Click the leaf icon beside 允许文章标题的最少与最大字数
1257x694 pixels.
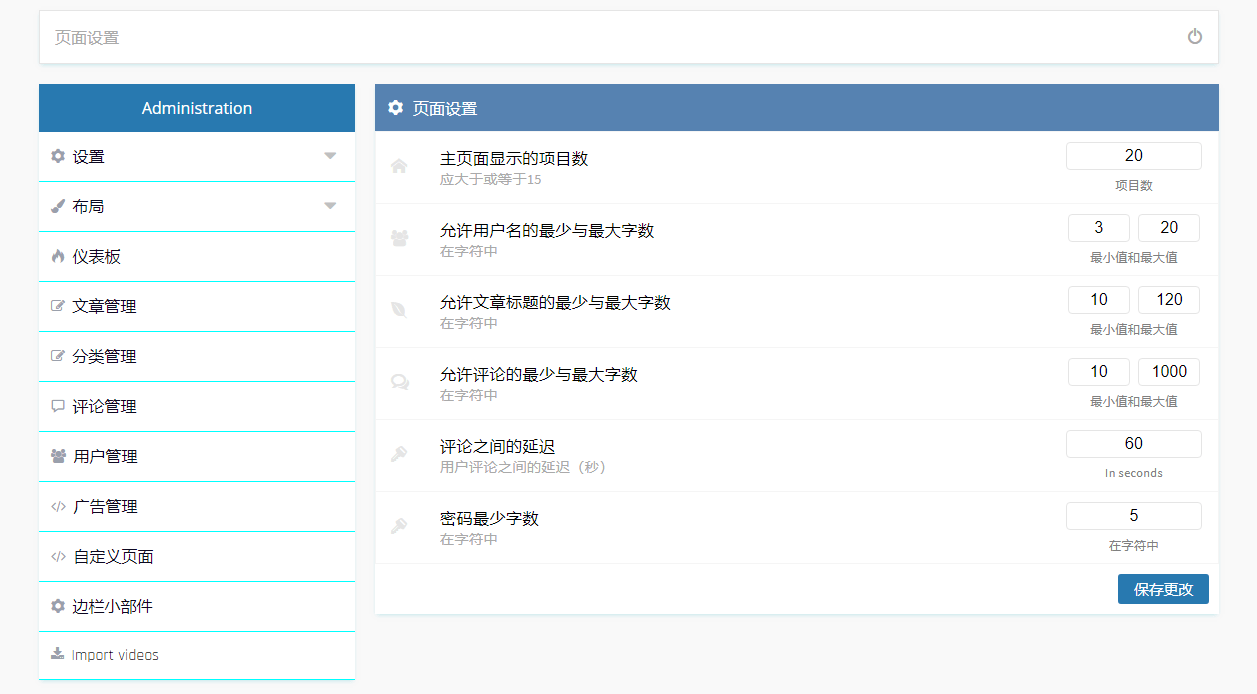(399, 310)
